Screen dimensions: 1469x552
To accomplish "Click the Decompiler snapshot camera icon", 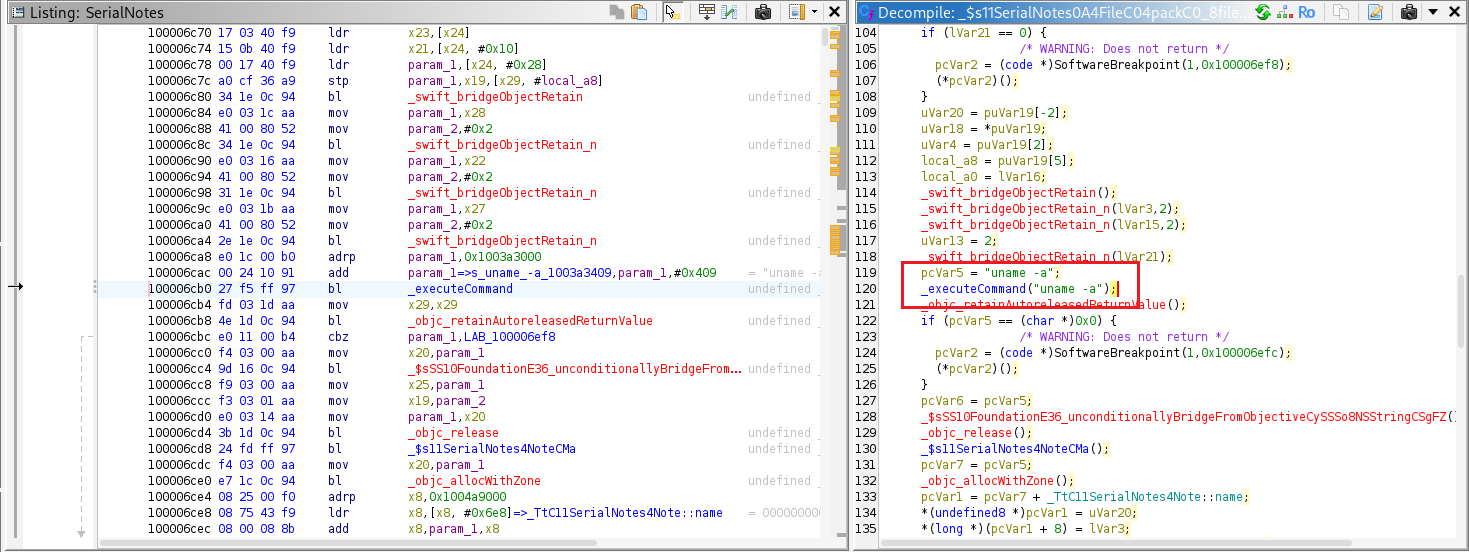I will [1409, 12].
